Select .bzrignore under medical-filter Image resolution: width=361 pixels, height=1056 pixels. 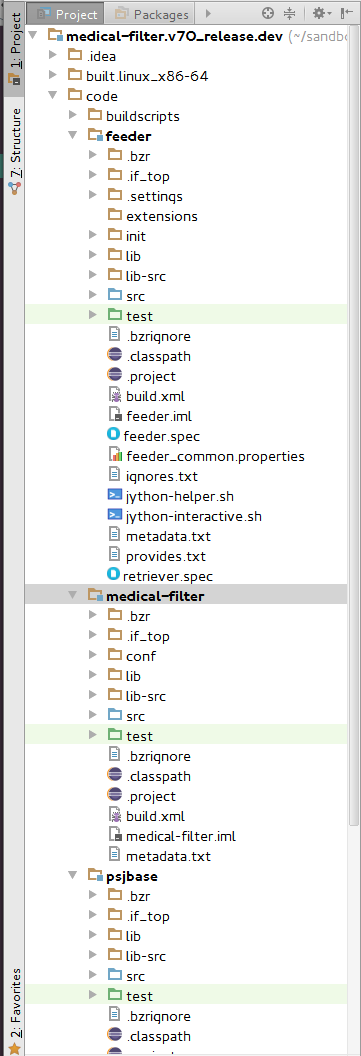click(158, 756)
